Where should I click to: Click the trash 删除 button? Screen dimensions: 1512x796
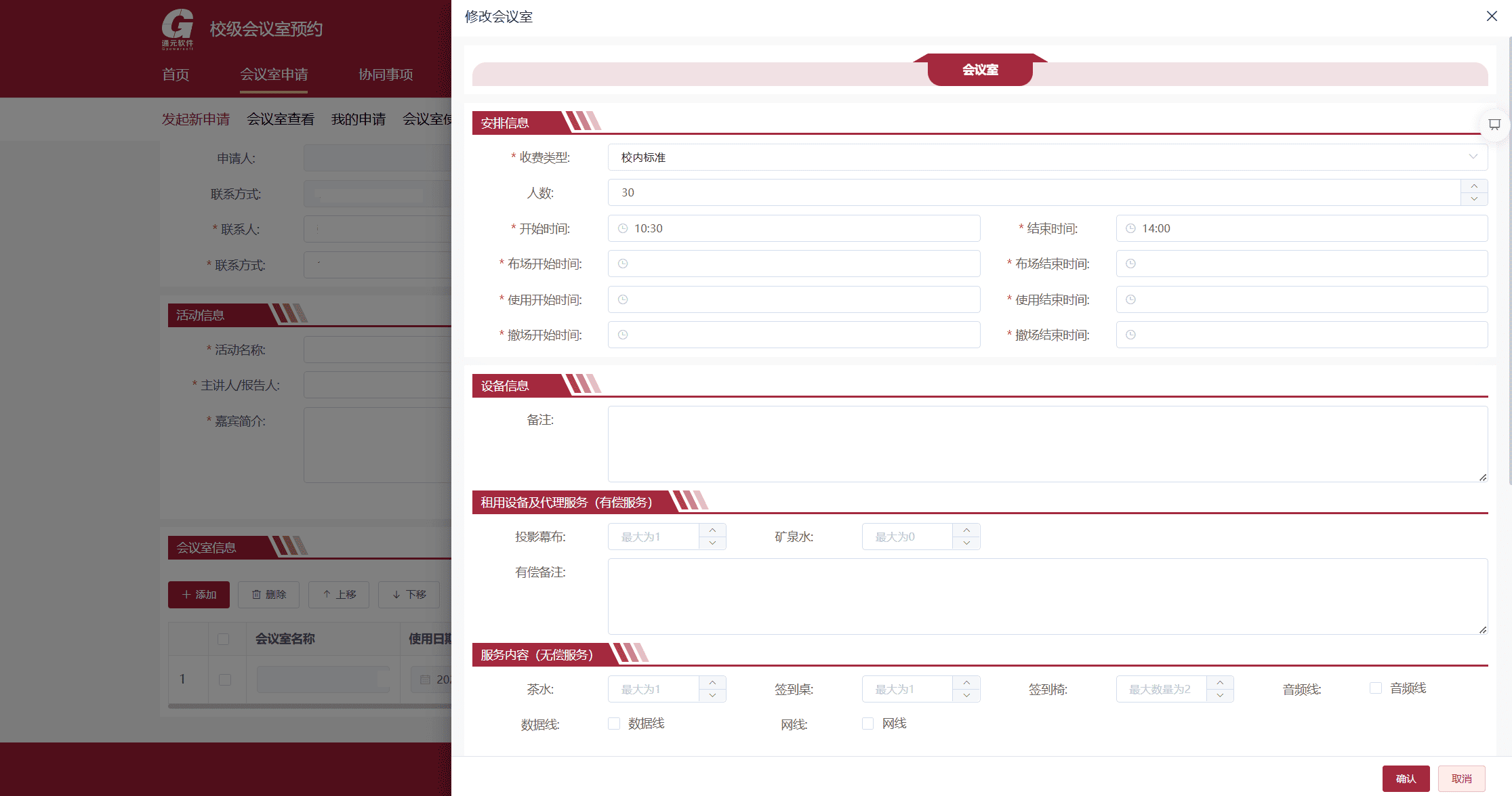tap(269, 594)
